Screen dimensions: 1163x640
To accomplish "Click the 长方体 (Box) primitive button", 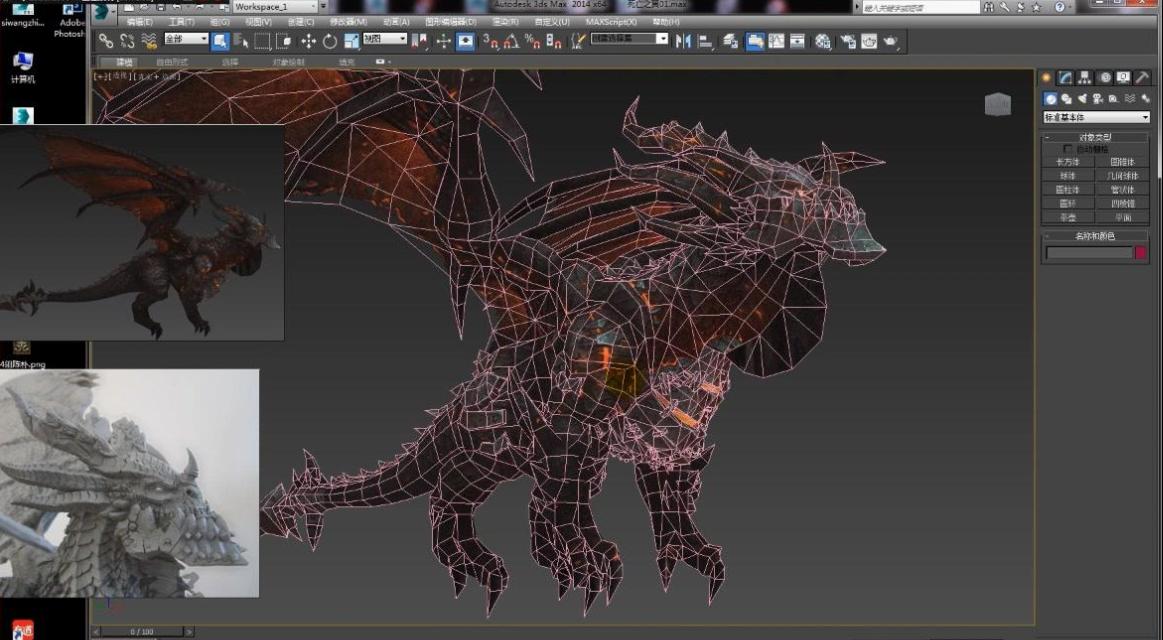I will (x=1067, y=162).
